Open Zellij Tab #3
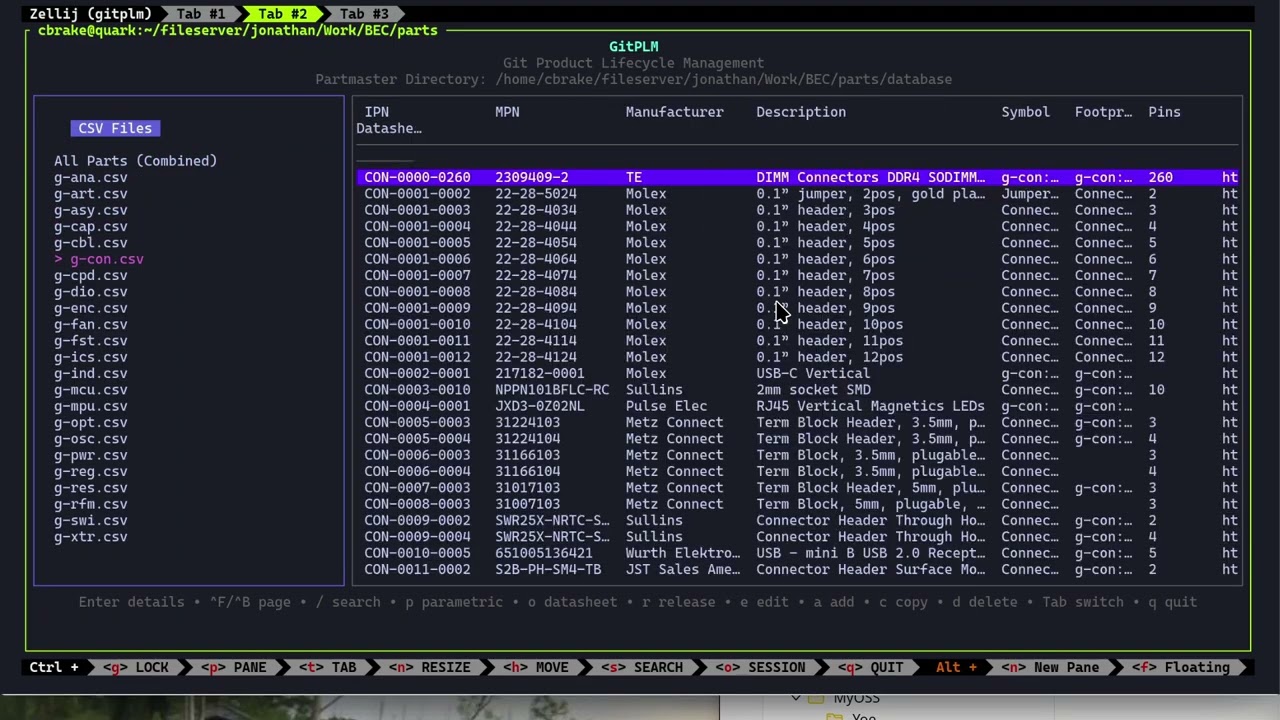The width and height of the screenshot is (1280, 720). point(364,14)
